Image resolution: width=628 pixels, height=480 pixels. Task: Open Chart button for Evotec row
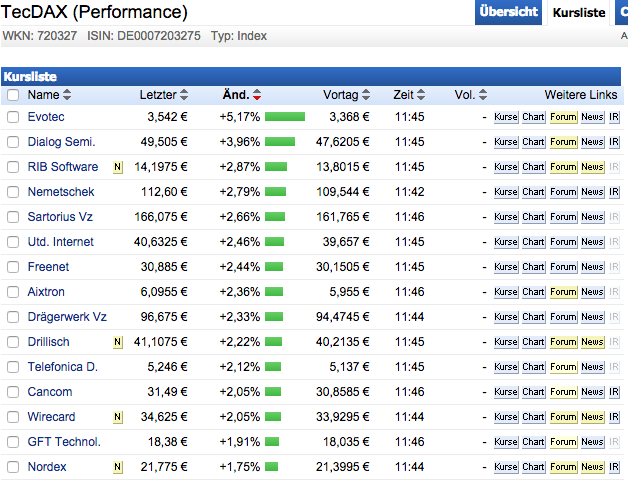[533, 117]
